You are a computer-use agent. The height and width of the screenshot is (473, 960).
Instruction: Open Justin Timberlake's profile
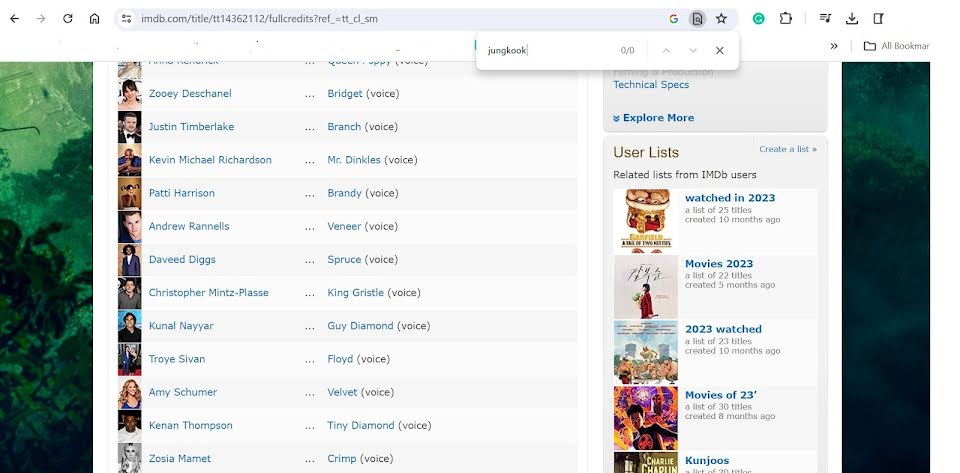[191, 127]
